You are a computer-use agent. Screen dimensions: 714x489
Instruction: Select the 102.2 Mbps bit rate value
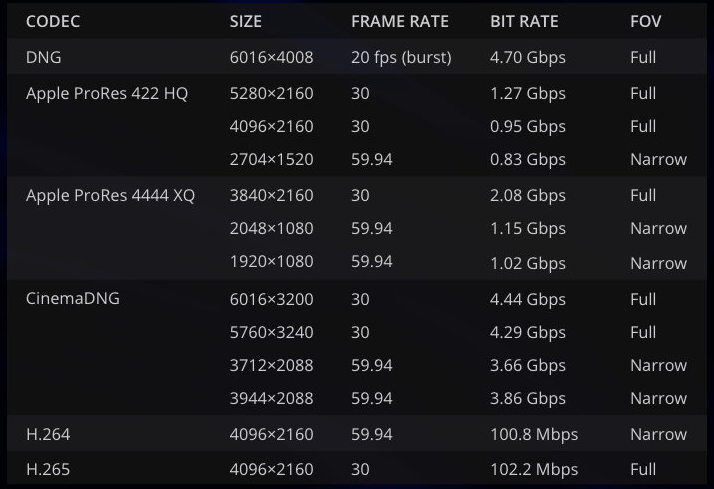[x=534, y=469]
